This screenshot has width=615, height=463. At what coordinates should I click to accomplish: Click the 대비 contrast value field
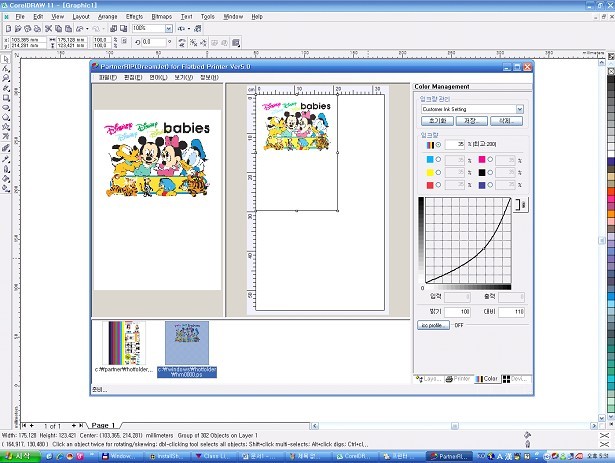pyautogui.click(x=511, y=312)
